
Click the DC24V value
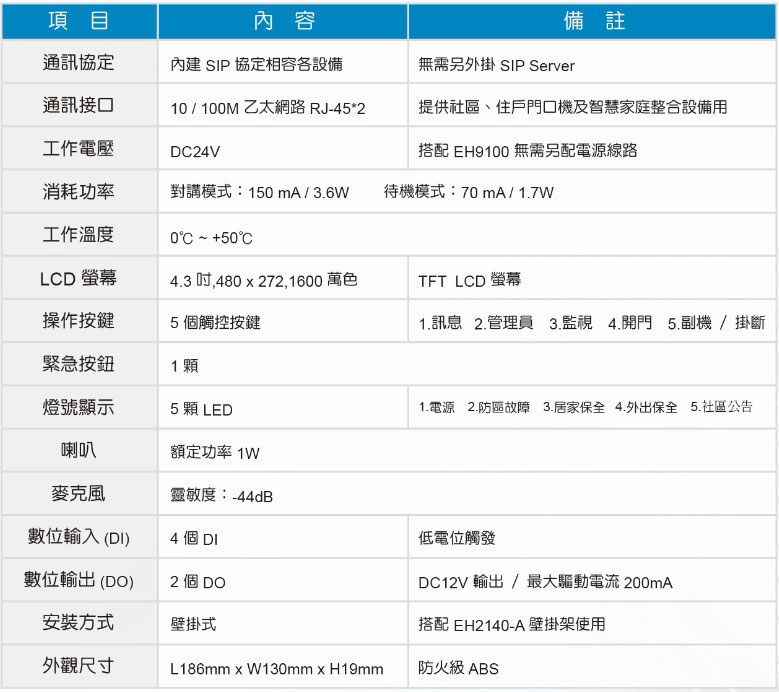coord(195,152)
